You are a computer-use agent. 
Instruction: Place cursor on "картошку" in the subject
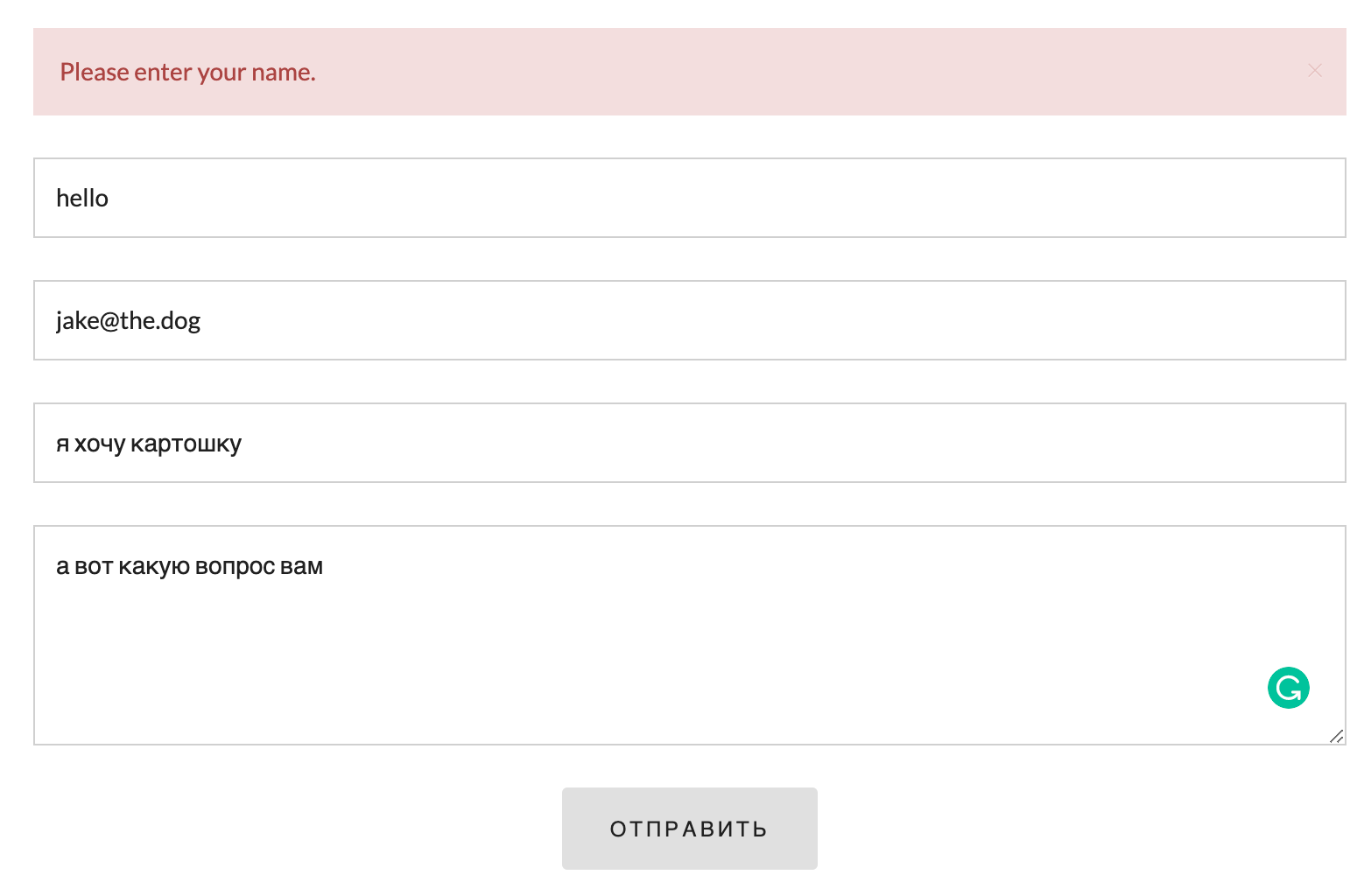[186, 444]
